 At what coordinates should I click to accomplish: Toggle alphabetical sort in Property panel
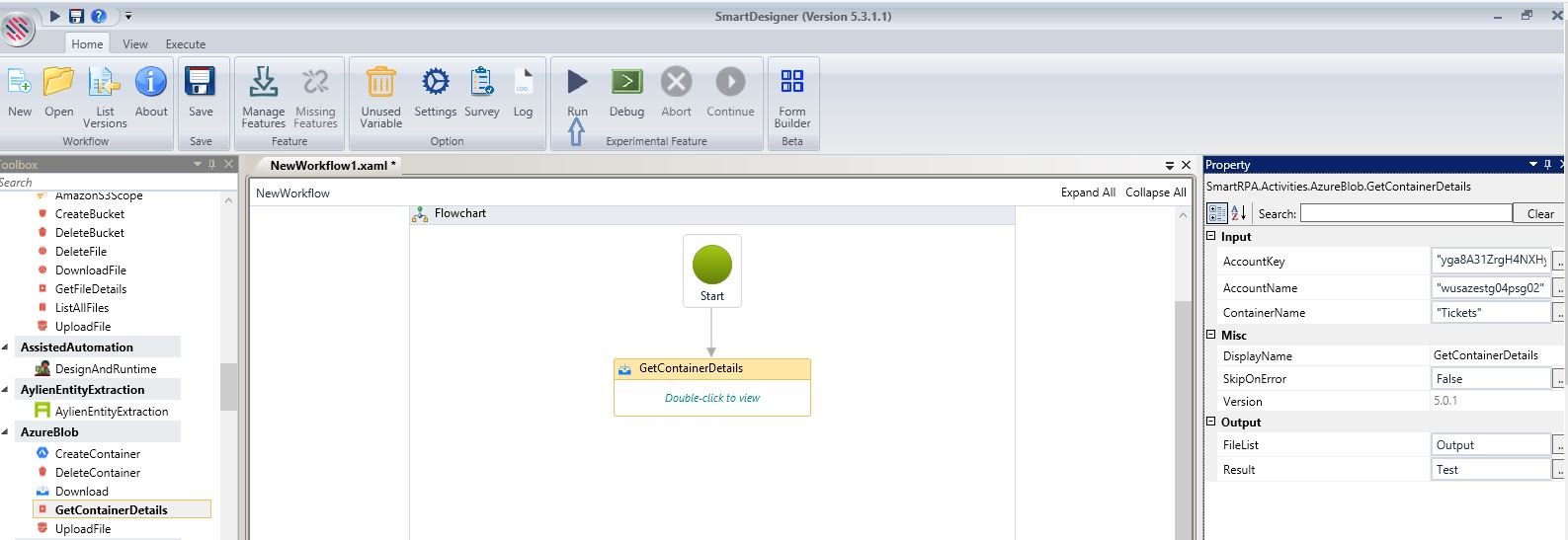click(1238, 213)
